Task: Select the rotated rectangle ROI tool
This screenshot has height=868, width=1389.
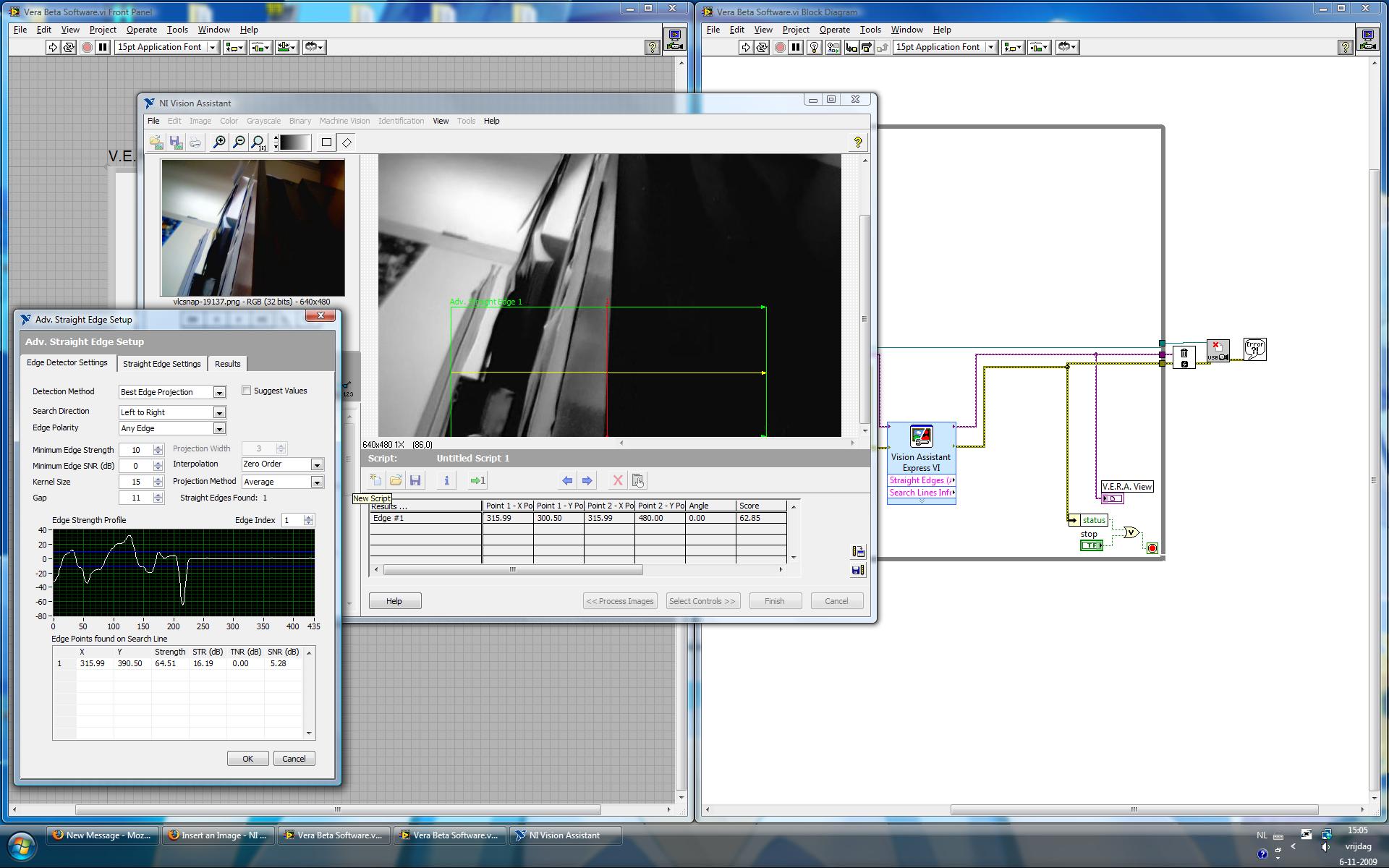Action: (347, 142)
